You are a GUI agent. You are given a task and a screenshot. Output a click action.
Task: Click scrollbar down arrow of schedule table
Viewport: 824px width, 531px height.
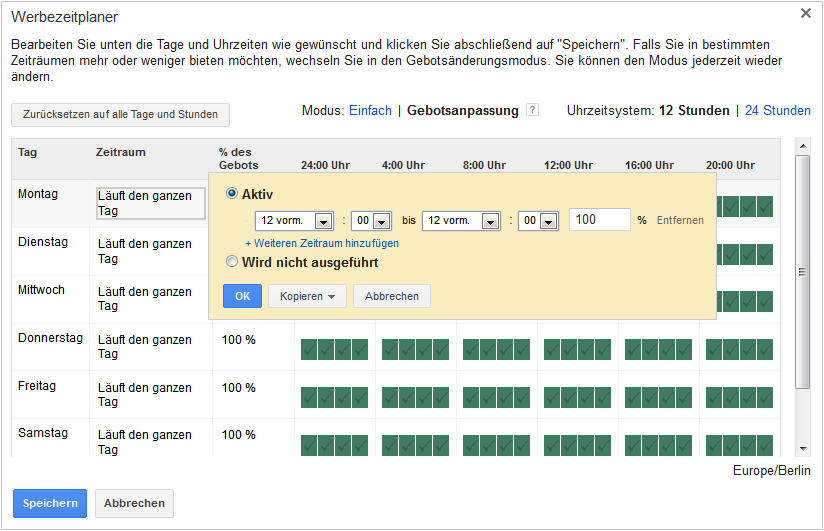[802, 448]
